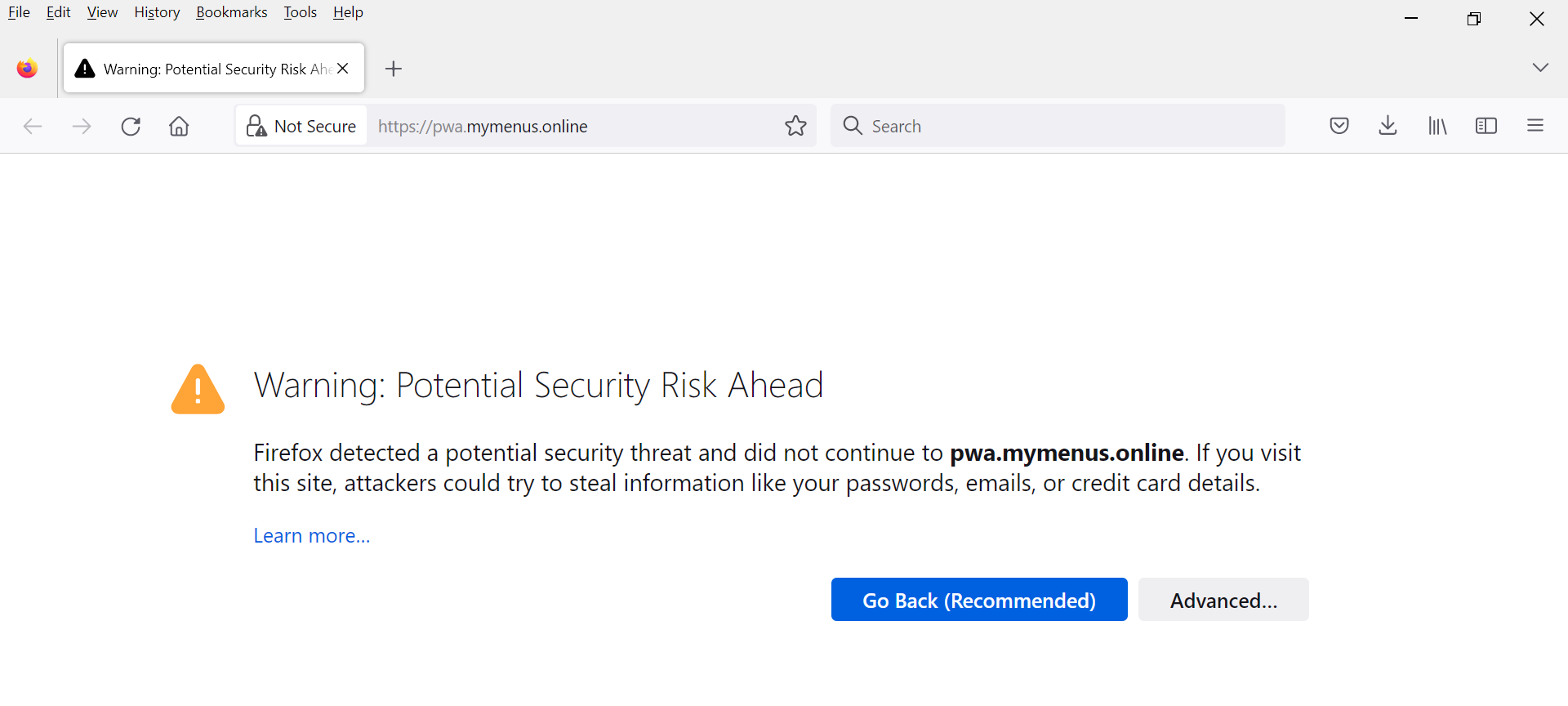Open the Bookmarks menu
The image size is (1568, 706).
coord(232,12)
